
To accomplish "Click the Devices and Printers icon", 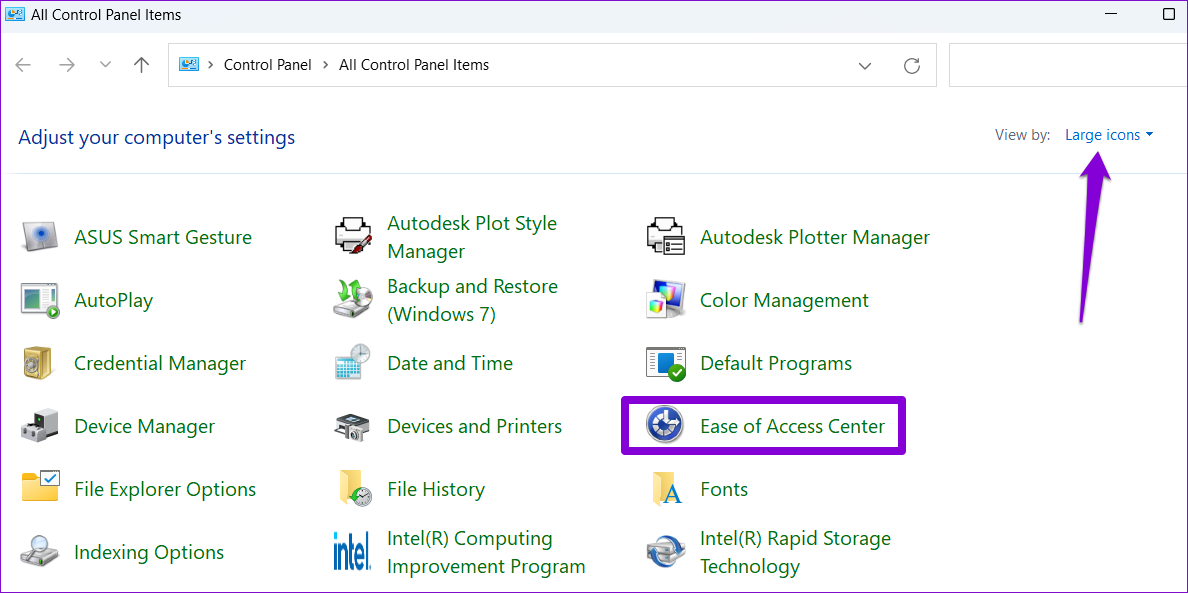I will tap(353, 426).
